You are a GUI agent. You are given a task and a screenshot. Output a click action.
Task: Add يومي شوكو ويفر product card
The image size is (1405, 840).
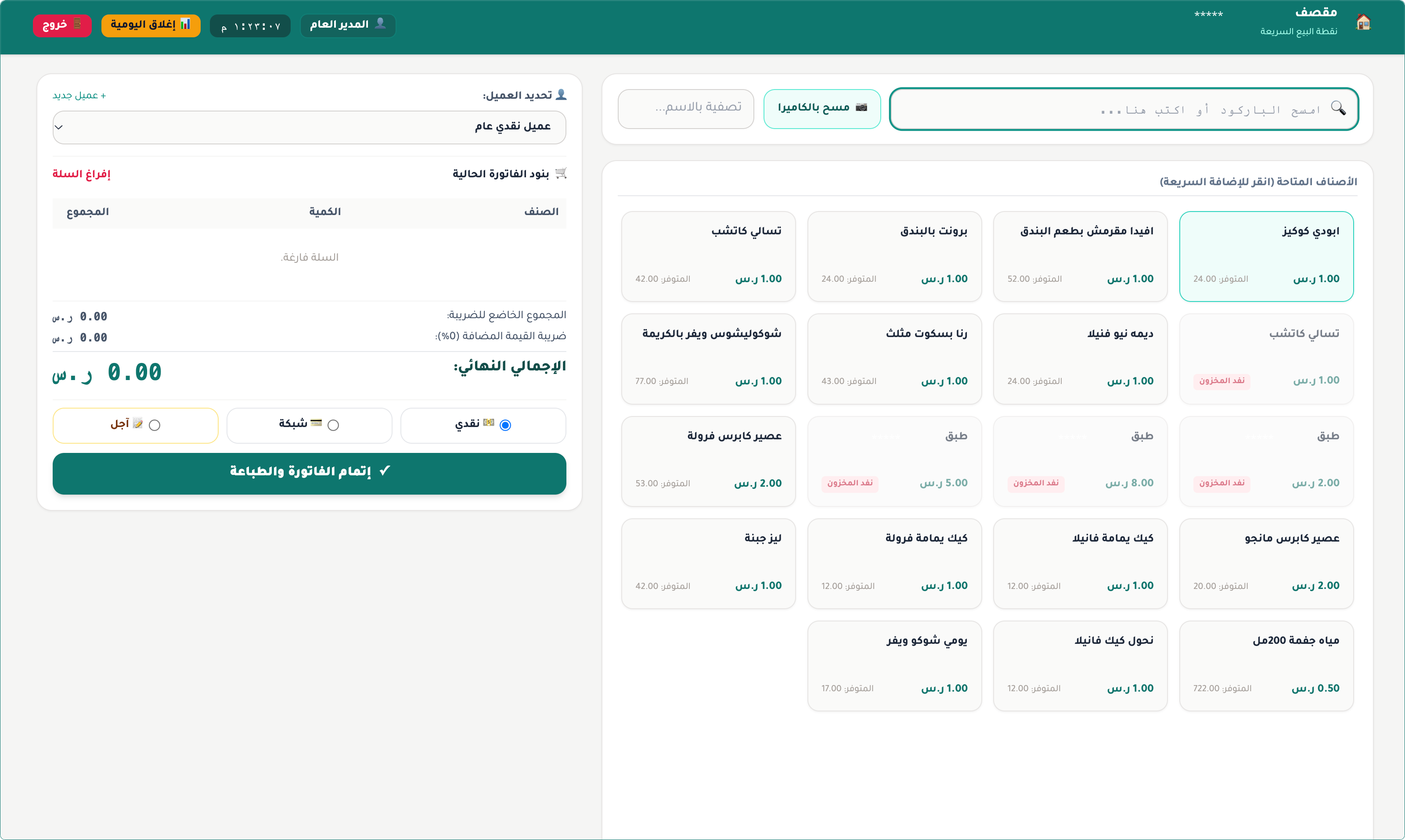tap(894, 666)
